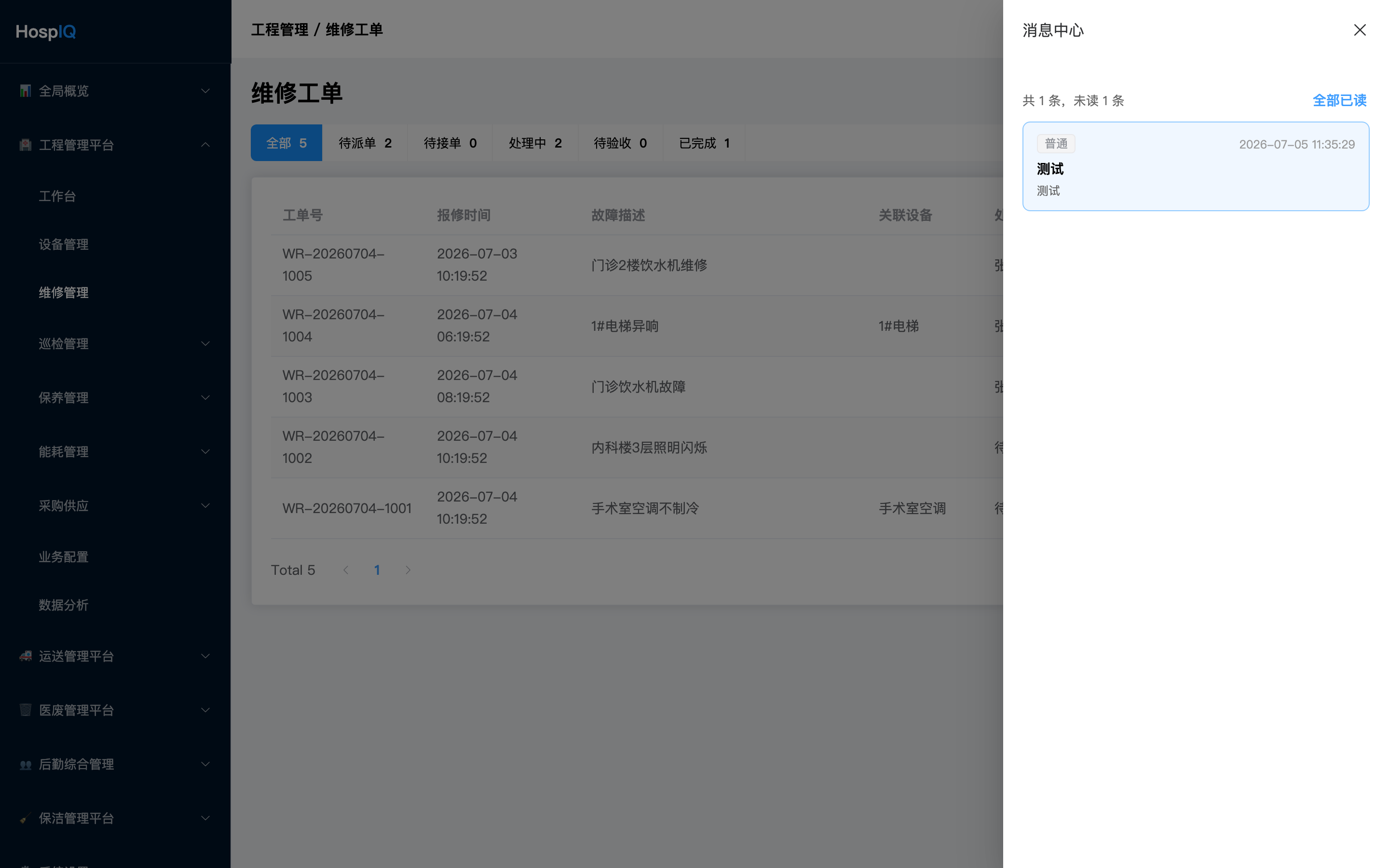Click the 工单号 column header
This screenshot has width=1389, height=868.
coord(302,215)
